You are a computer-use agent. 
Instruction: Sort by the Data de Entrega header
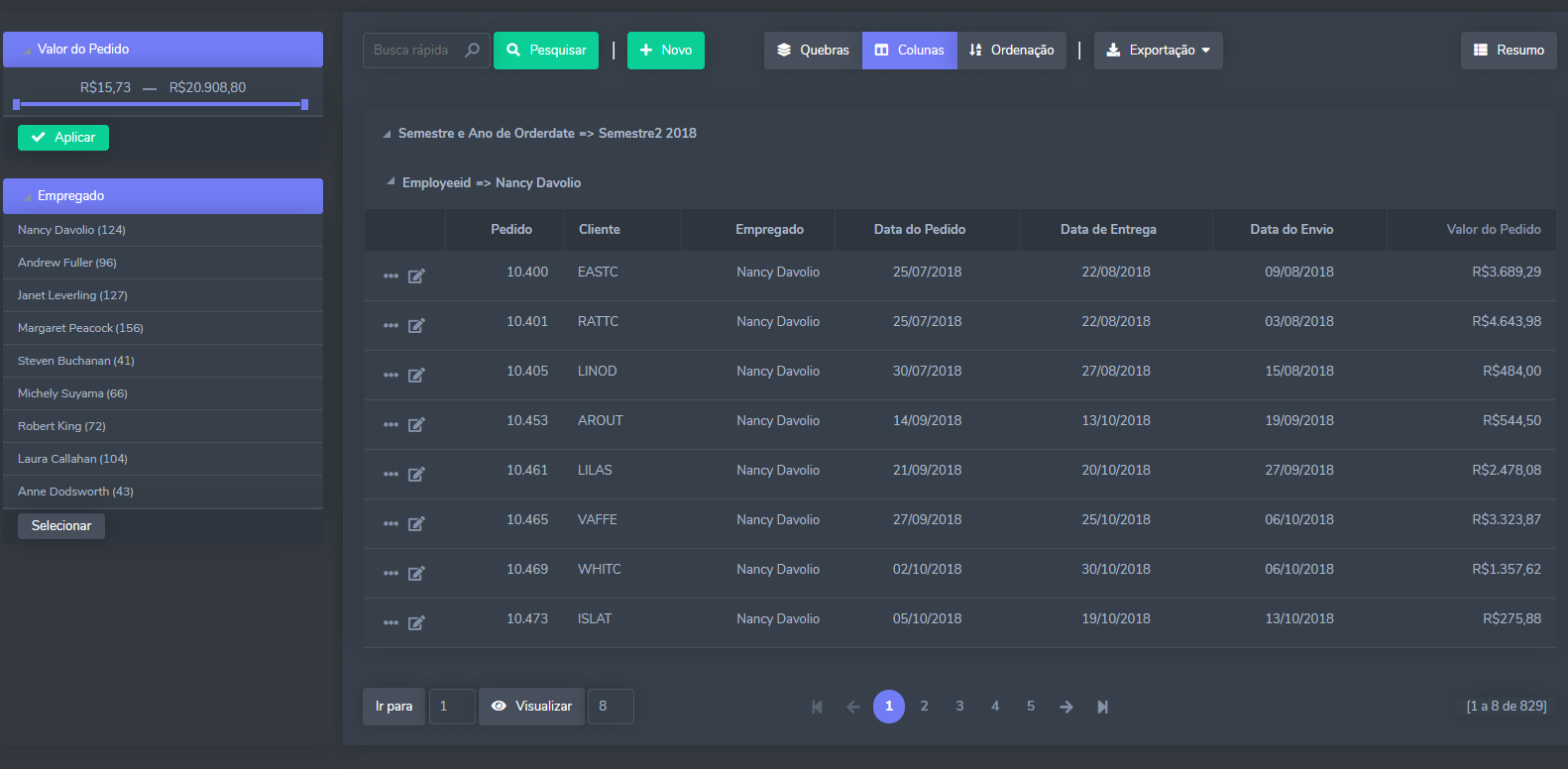point(1108,230)
